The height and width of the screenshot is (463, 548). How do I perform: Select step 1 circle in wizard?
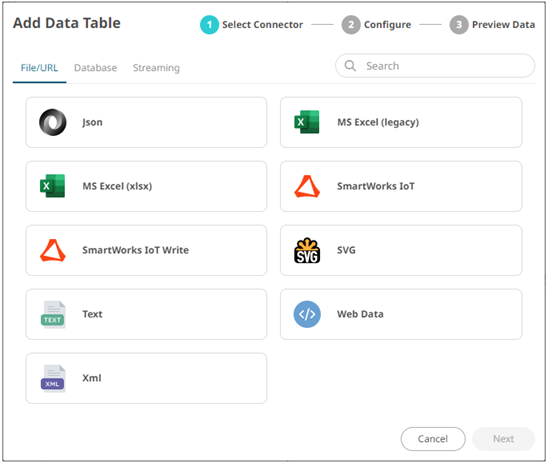pos(209,25)
